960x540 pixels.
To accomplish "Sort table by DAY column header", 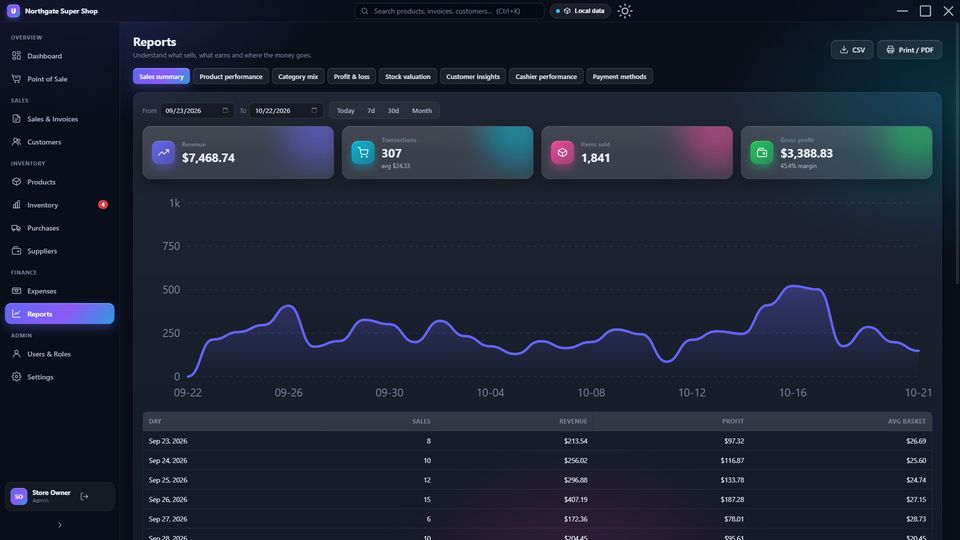I will click(x=155, y=421).
